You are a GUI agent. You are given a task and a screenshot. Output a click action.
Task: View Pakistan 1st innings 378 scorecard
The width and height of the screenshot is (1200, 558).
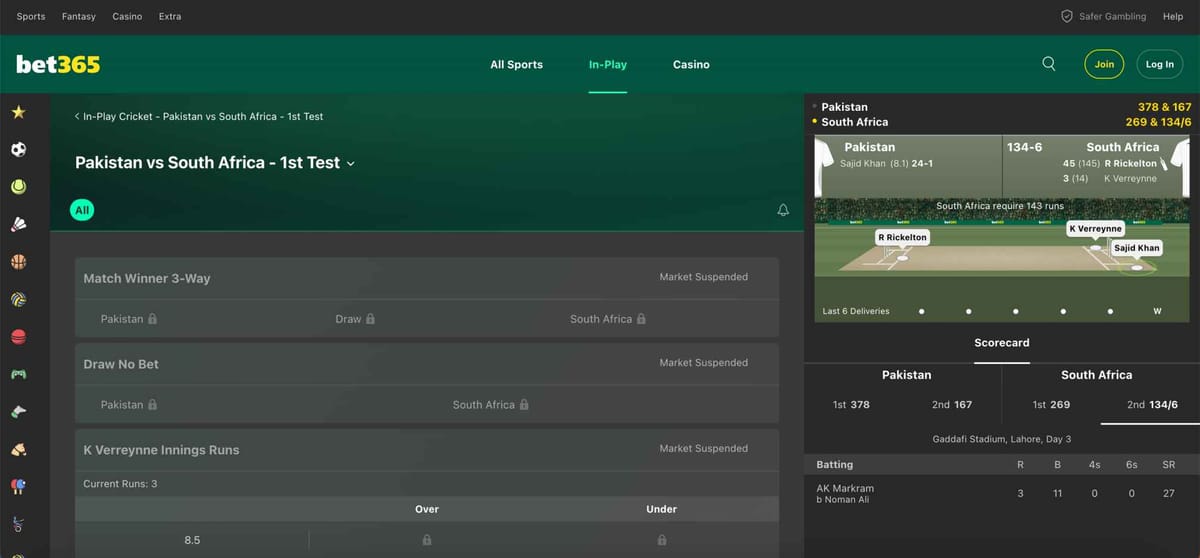851,405
